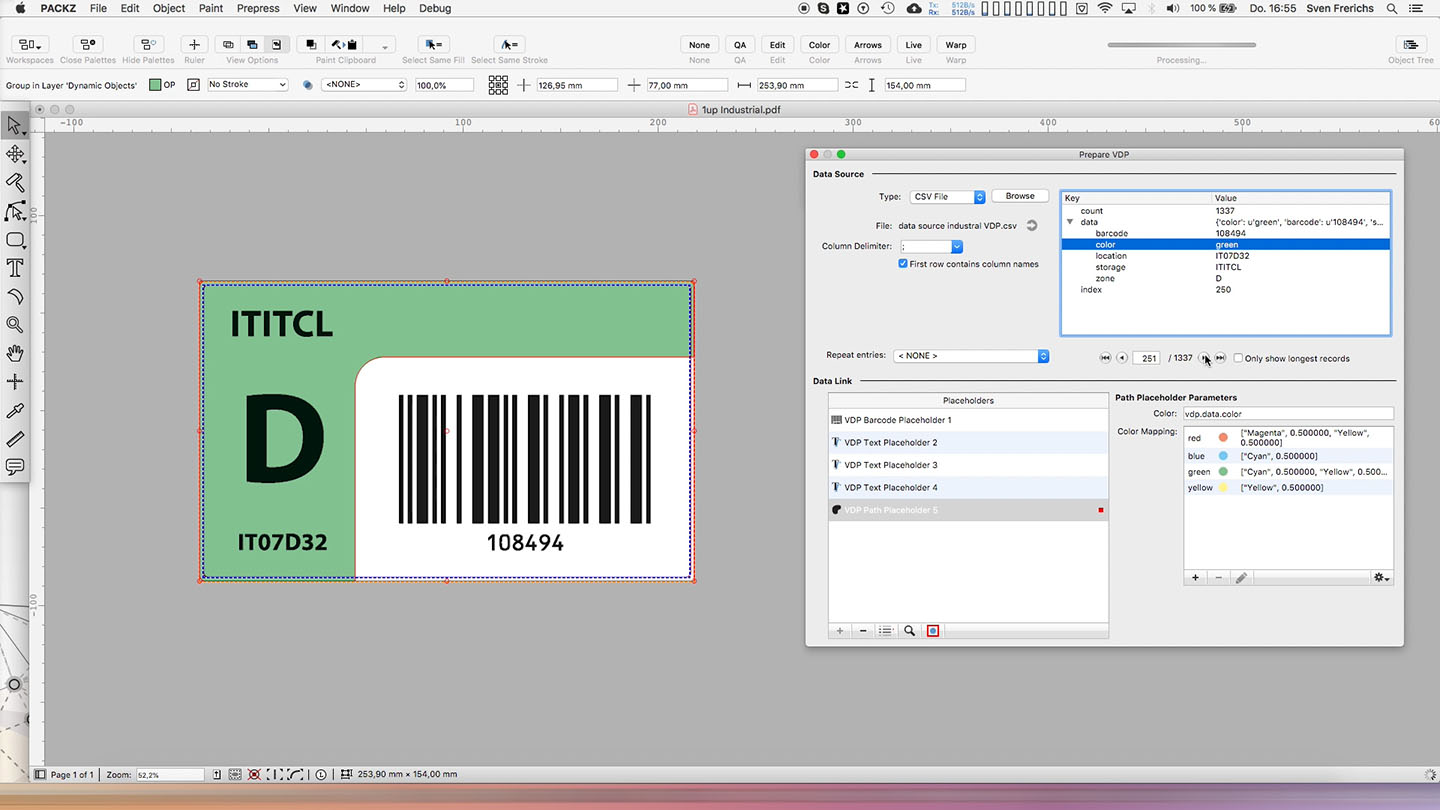The image size is (1440, 810).
Task: Select the Hand pan tool
Action: pyautogui.click(x=14, y=354)
